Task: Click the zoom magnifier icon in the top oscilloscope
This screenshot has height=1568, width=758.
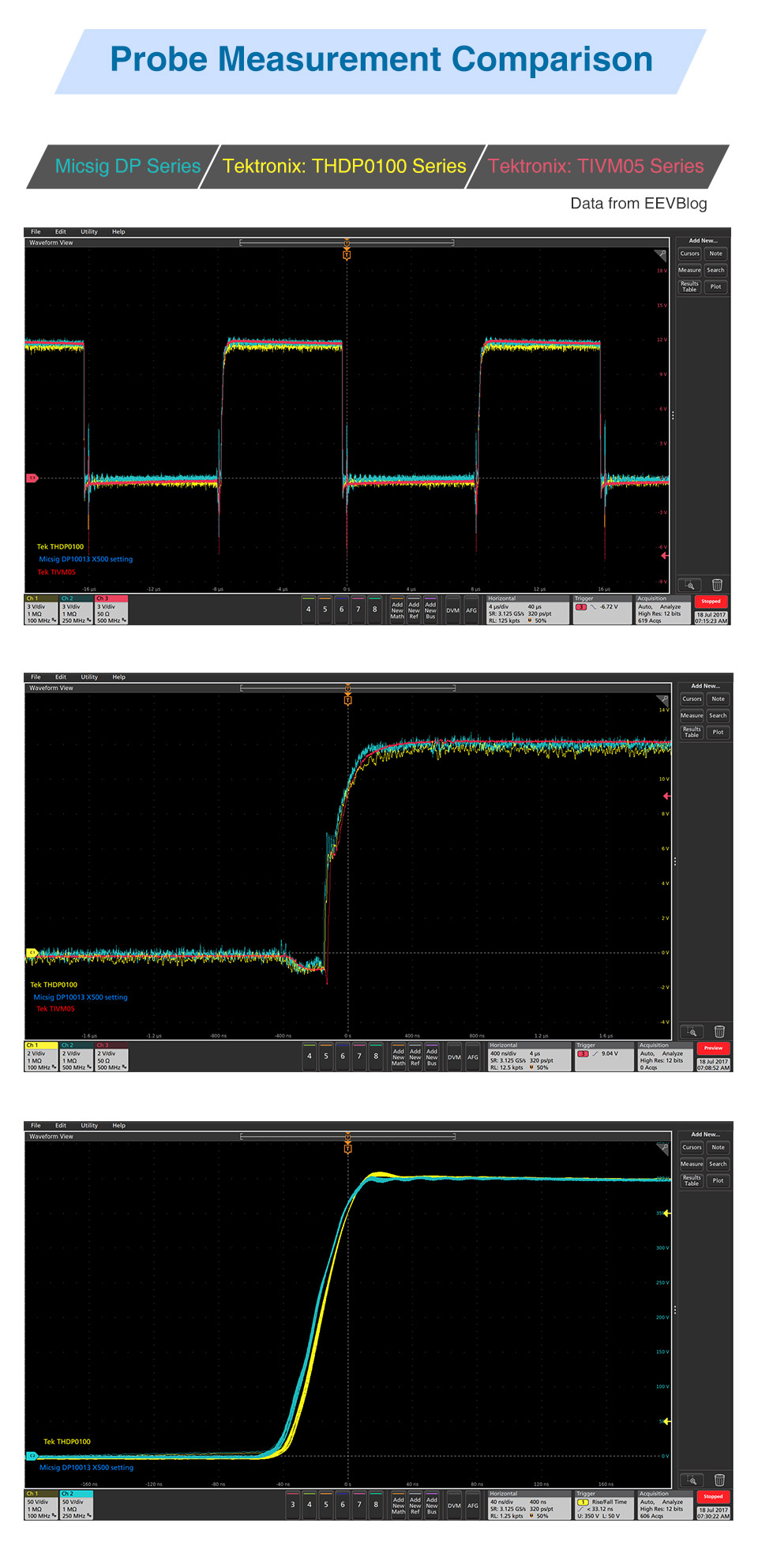Action: point(690,585)
